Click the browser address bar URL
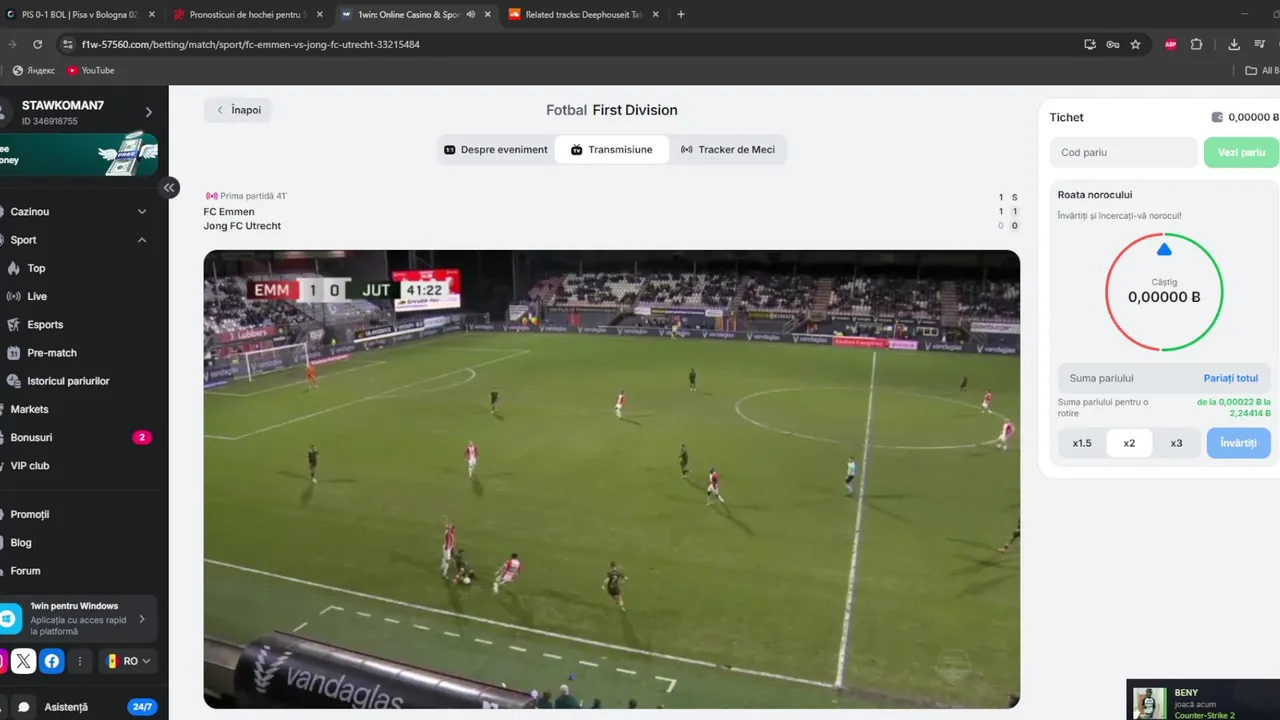The image size is (1280, 720). (x=250, y=44)
